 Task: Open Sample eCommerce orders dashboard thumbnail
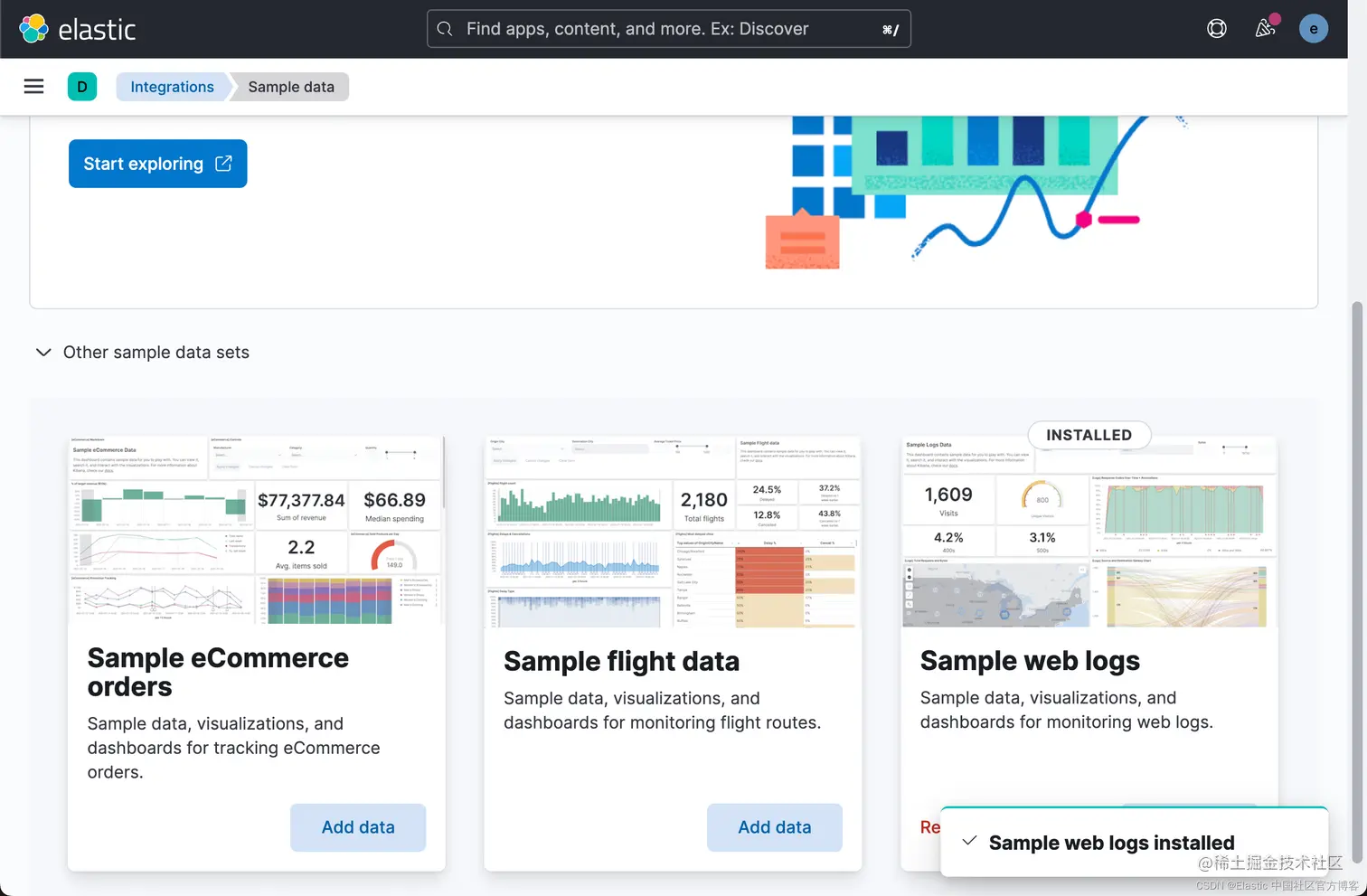click(x=257, y=531)
